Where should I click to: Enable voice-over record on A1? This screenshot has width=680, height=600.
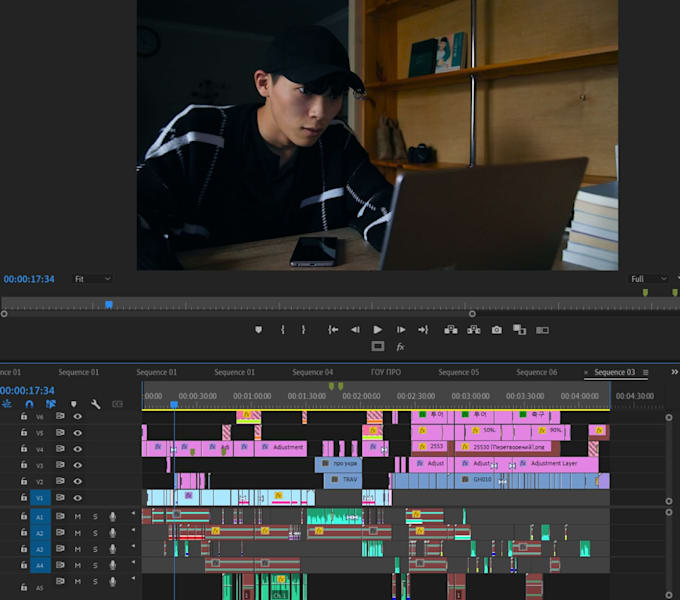pos(113,516)
